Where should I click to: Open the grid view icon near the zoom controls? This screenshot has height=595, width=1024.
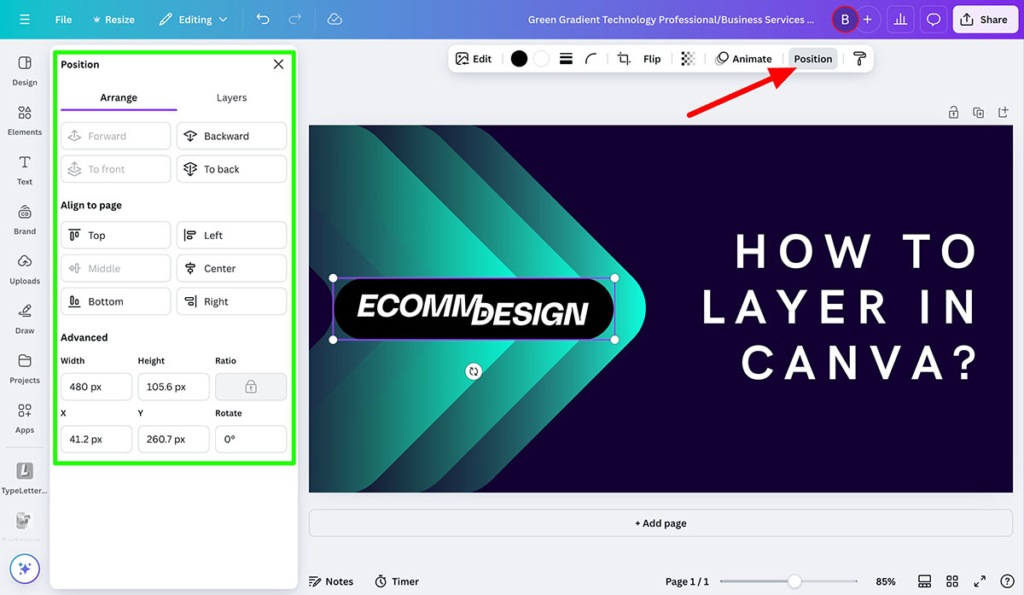[952, 580]
